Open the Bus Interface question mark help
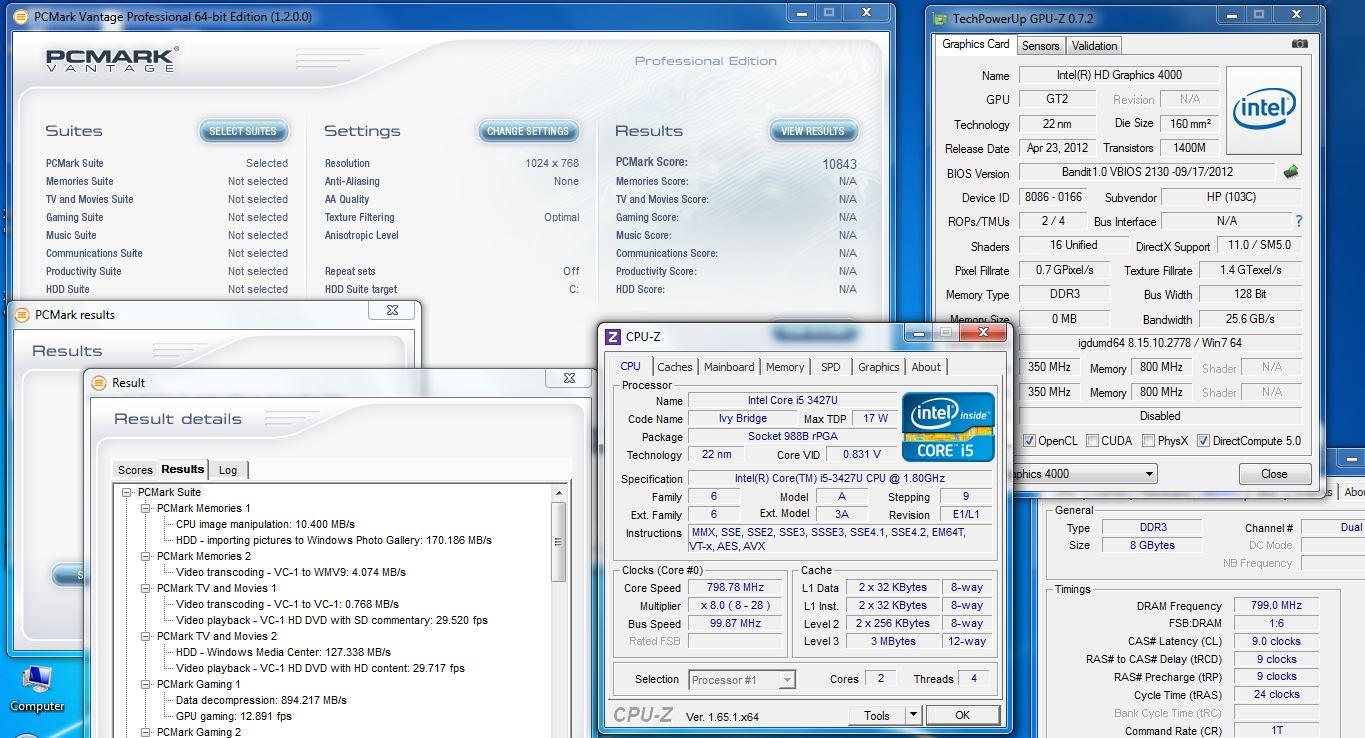 [1299, 221]
